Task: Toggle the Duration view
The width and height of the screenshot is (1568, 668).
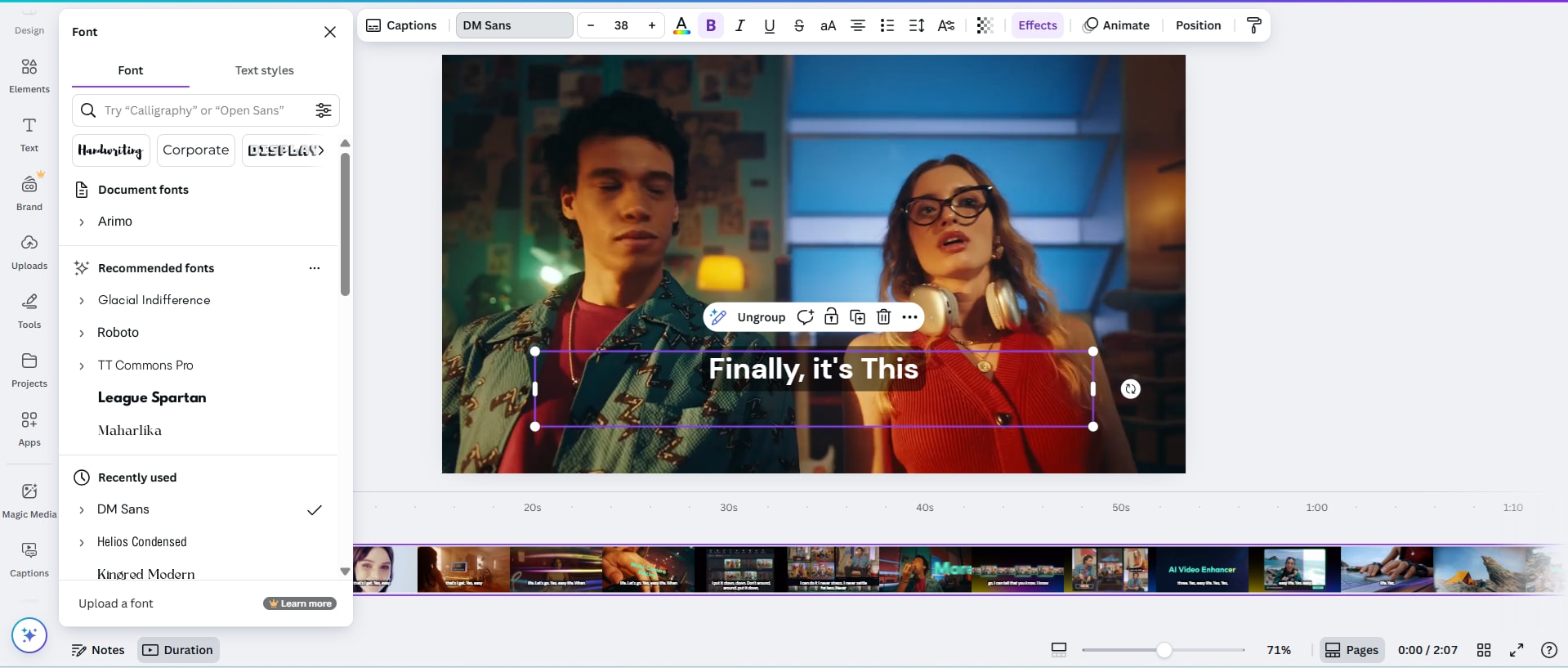Action: pos(178,650)
